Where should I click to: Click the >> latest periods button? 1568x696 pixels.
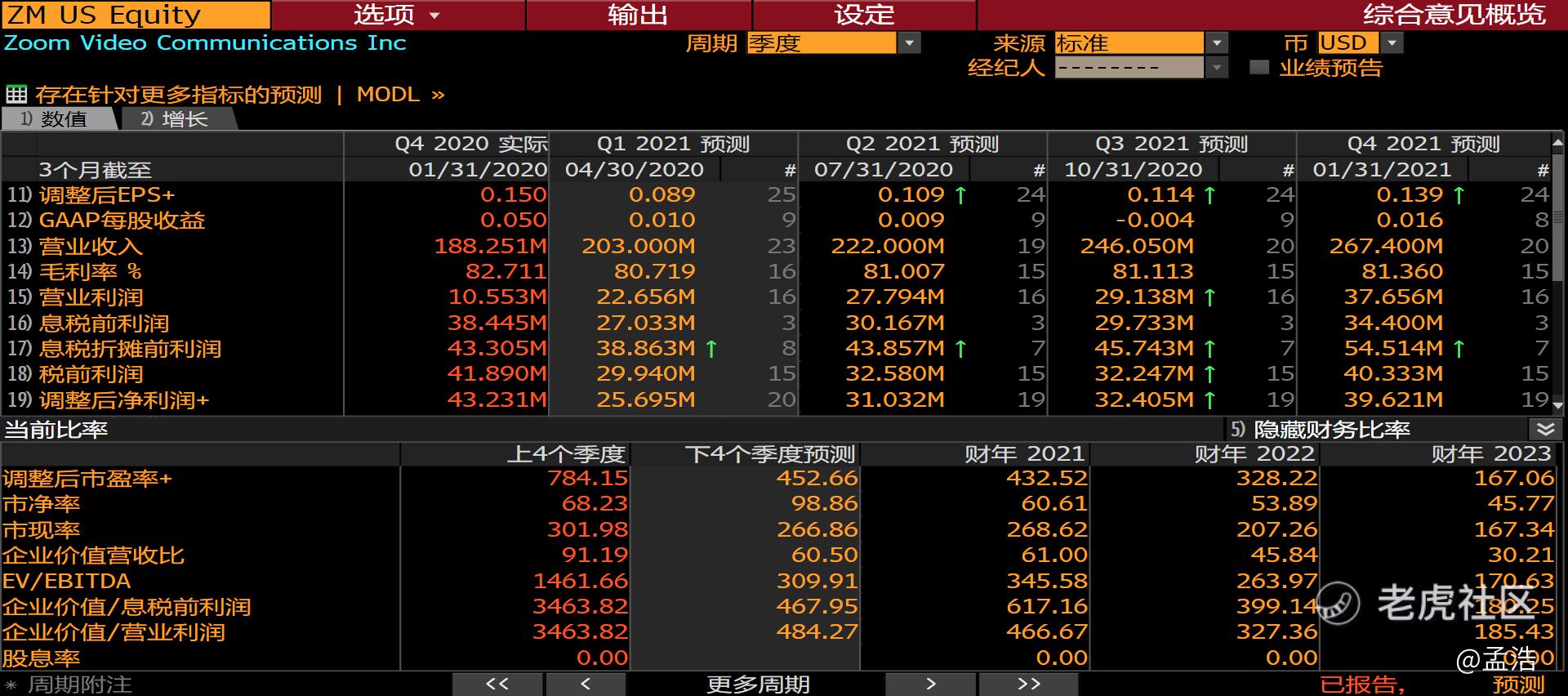(x=1029, y=685)
